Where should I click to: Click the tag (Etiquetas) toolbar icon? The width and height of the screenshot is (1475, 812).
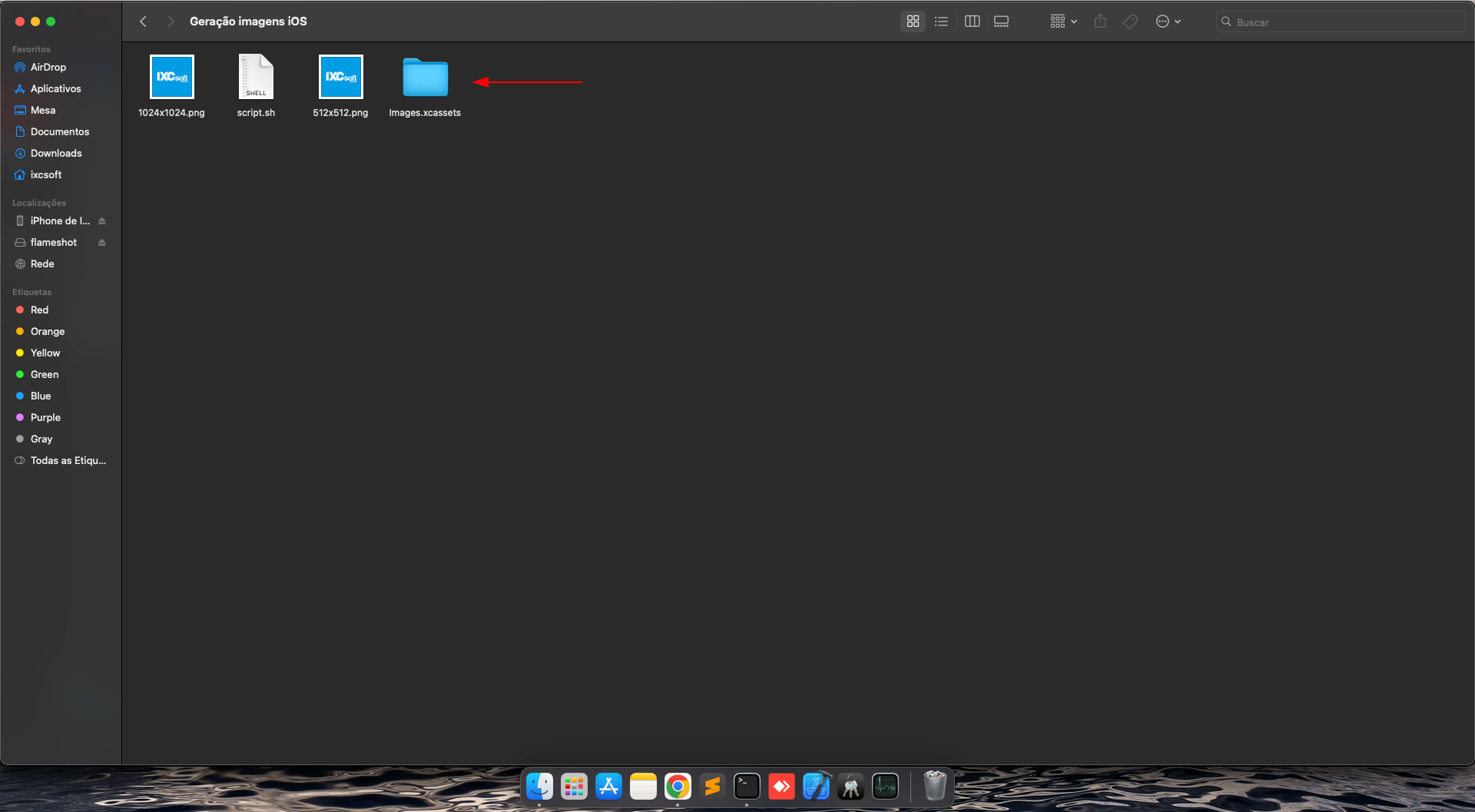[1130, 22]
